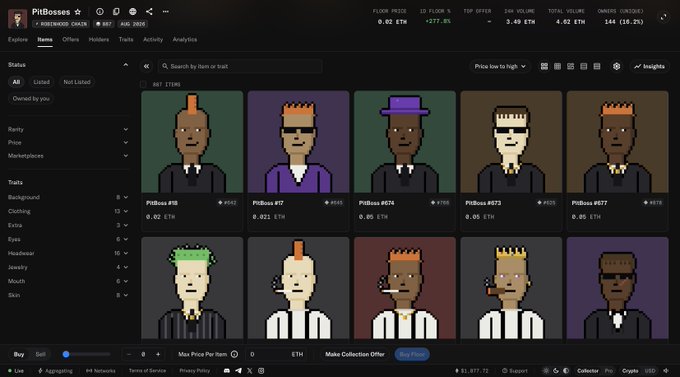Open the Price low to high sort dropdown
The height and width of the screenshot is (377, 680).
(500, 66)
